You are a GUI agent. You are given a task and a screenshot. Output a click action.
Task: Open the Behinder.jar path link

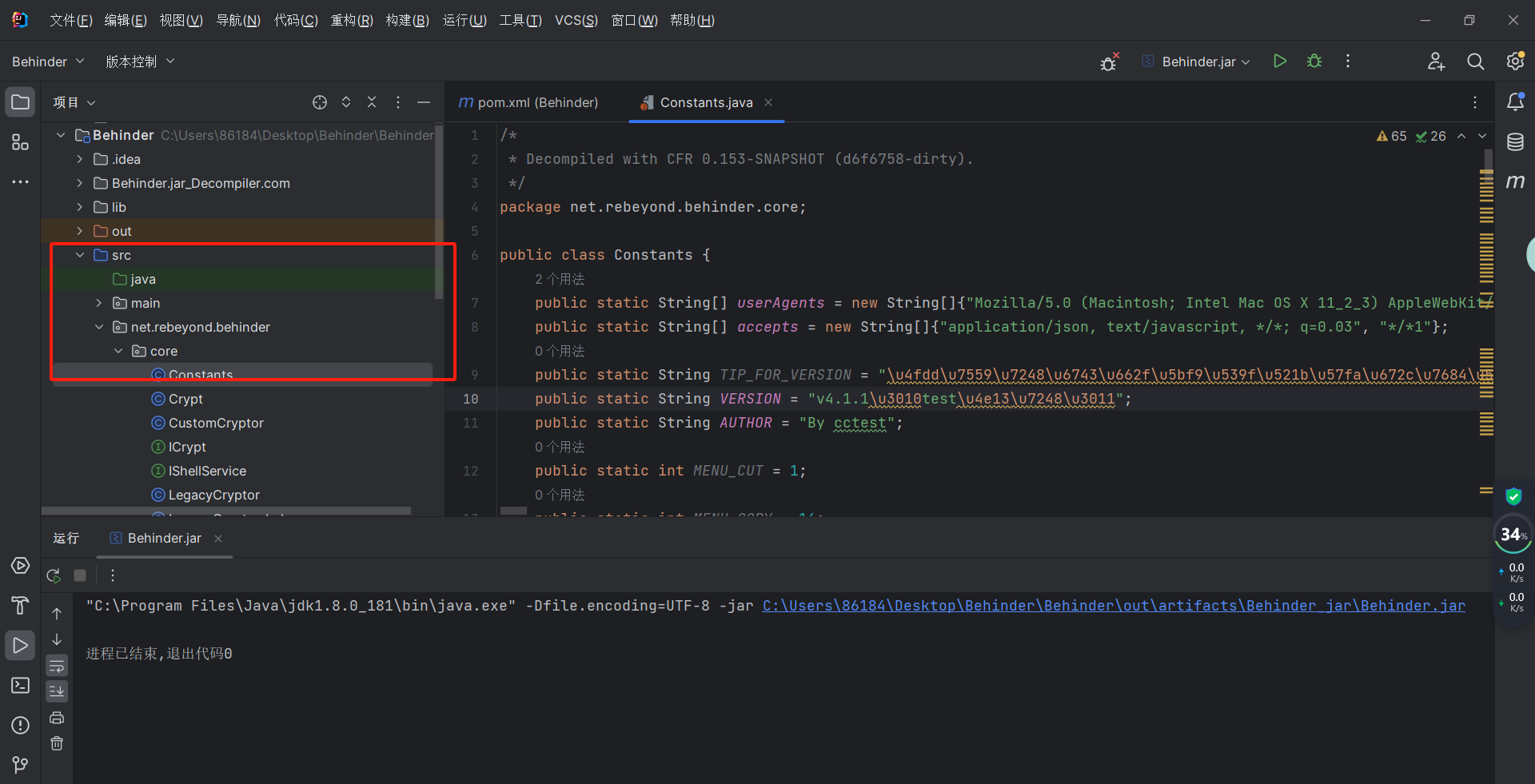tap(1114, 606)
